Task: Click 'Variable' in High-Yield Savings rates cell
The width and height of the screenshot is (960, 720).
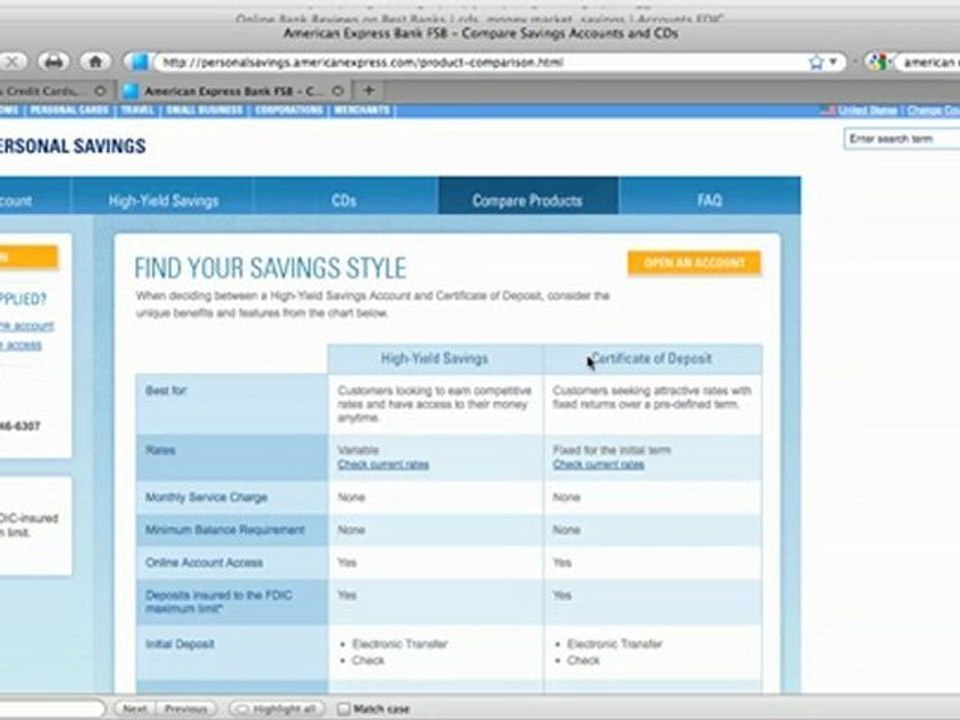Action: (x=358, y=451)
